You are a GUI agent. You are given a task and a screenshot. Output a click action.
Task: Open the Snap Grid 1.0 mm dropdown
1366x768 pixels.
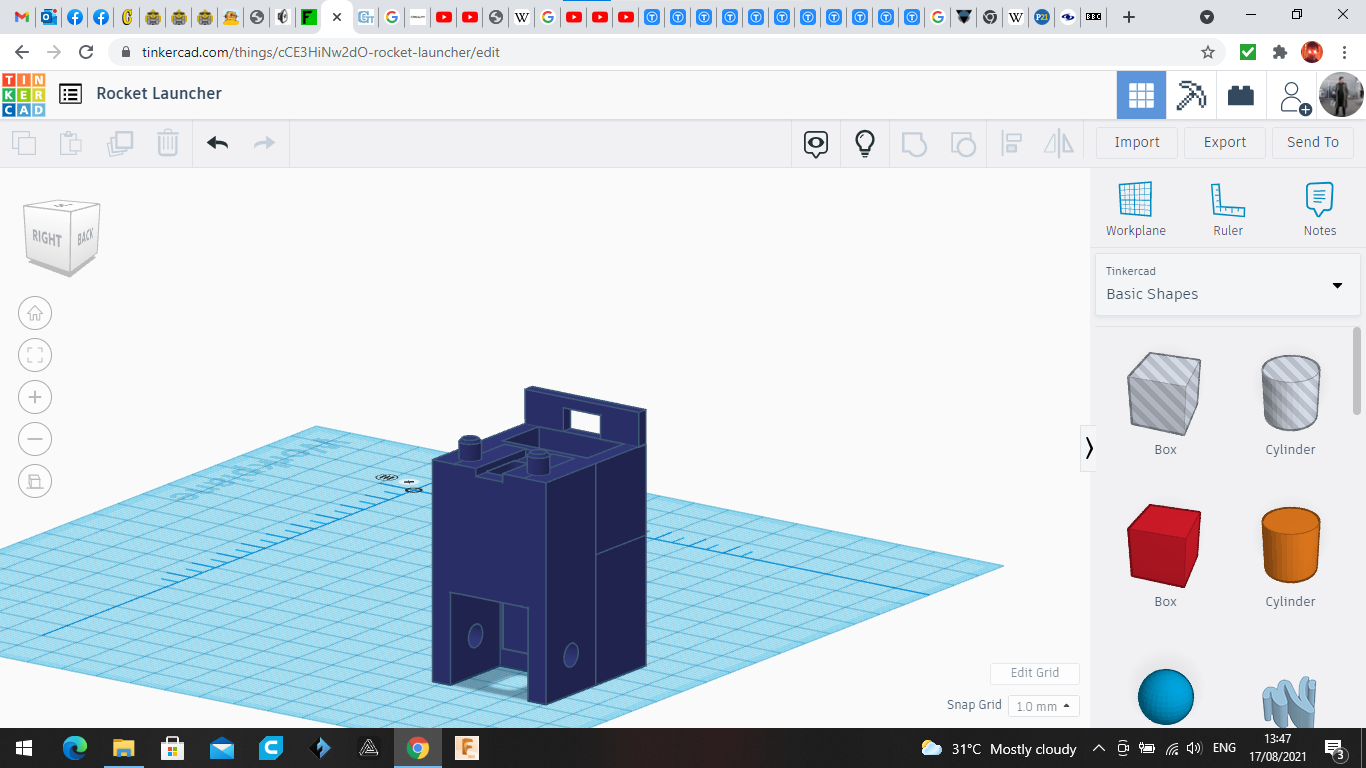pos(1043,706)
